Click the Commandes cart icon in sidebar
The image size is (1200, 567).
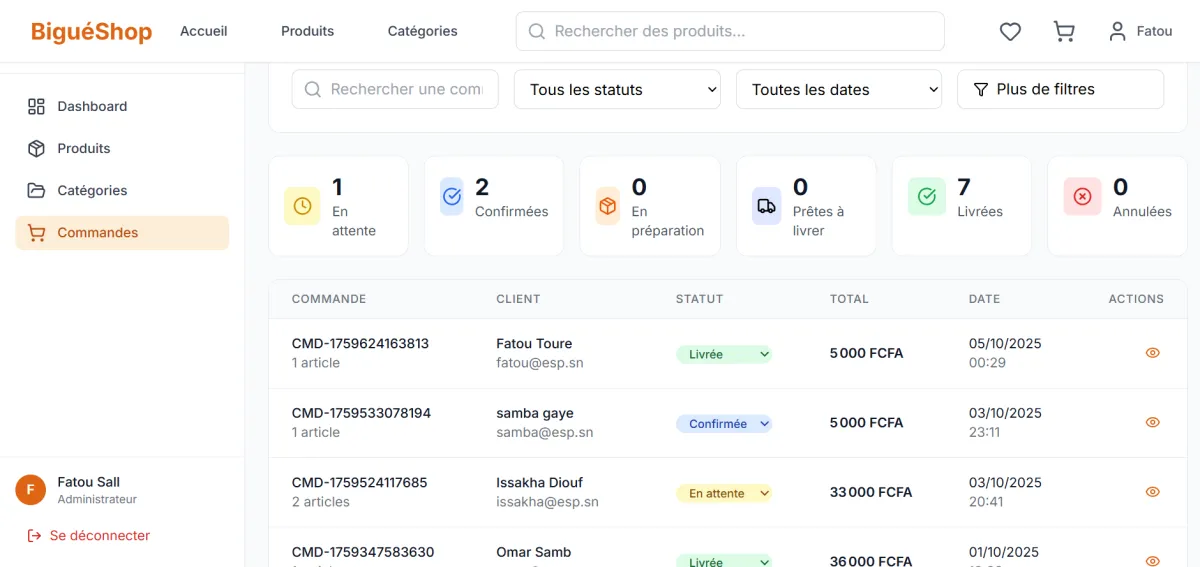[36, 233]
